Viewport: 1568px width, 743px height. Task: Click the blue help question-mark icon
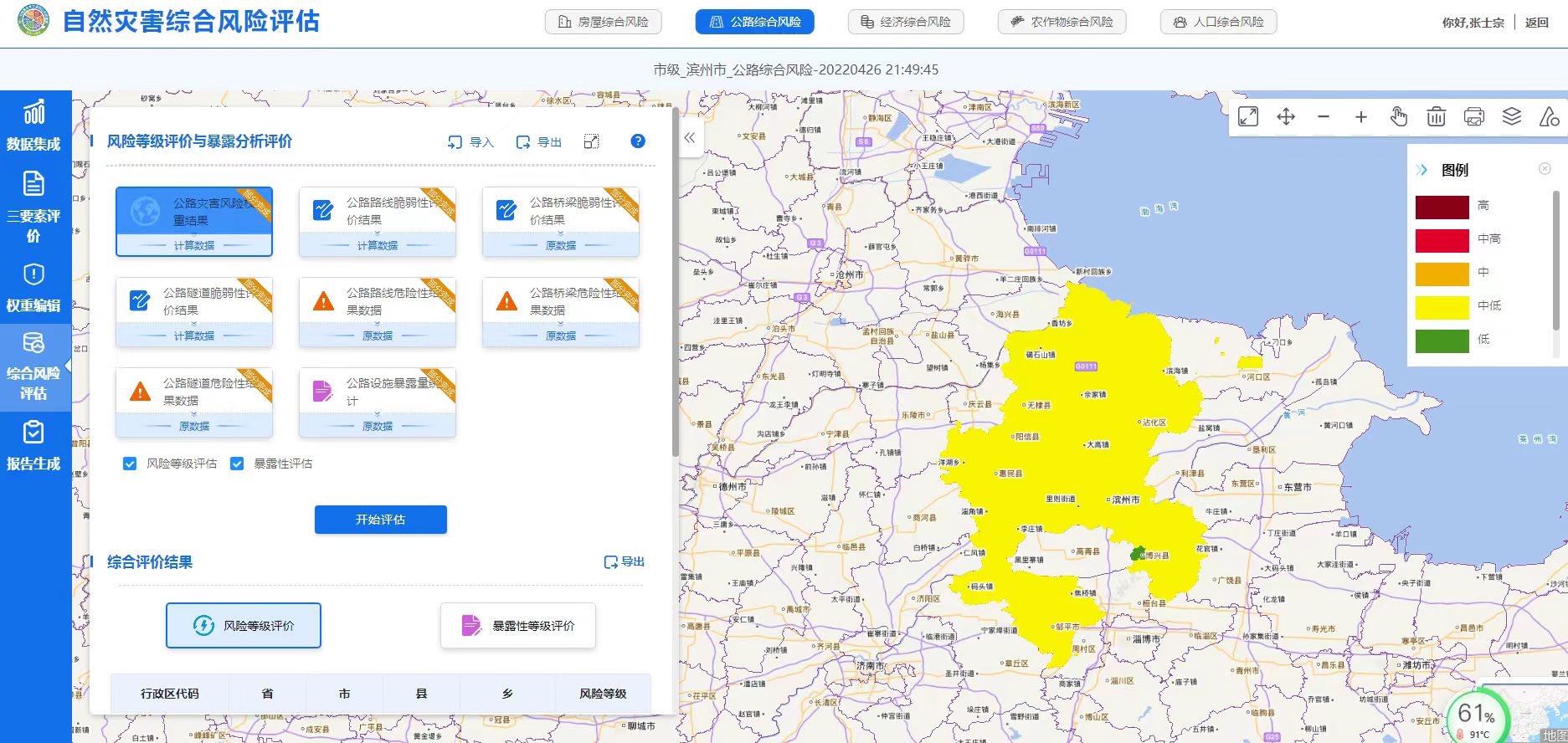coord(638,141)
